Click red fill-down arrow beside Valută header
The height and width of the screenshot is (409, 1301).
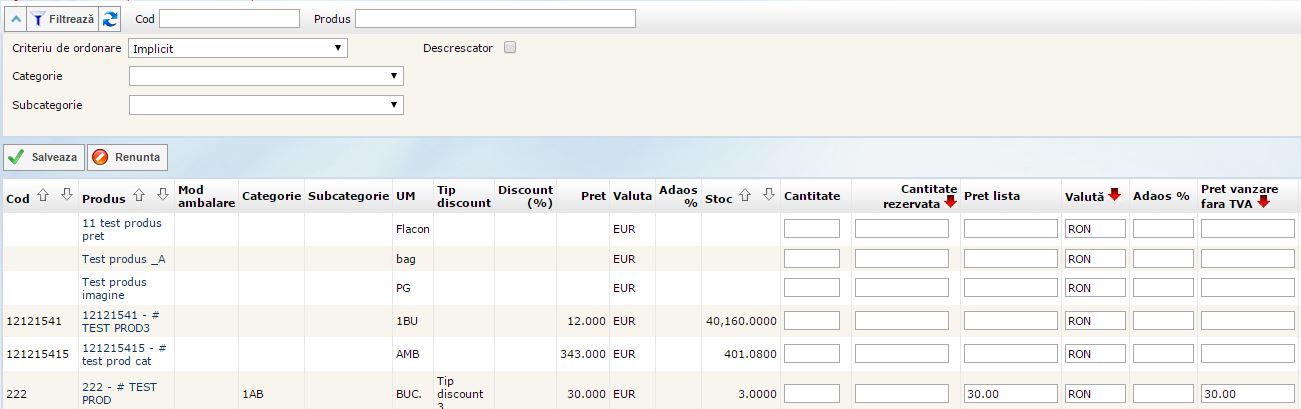pyautogui.click(x=1114, y=195)
